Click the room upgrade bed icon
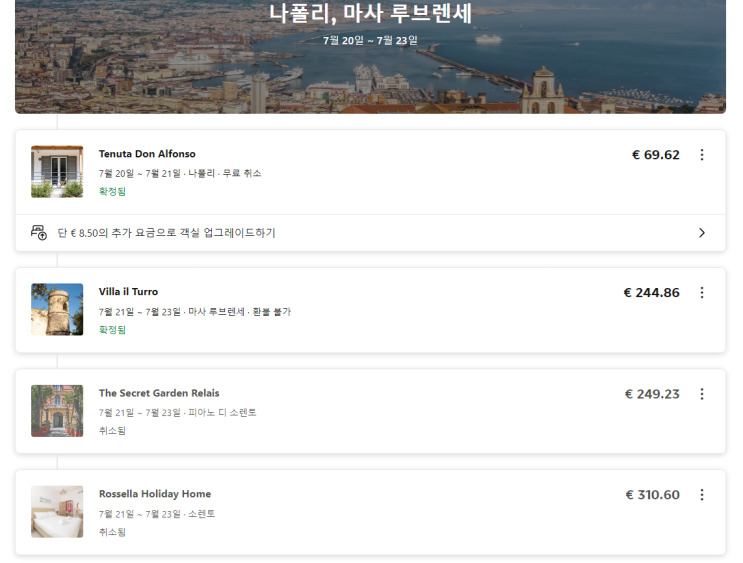Viewport: 743px width, 563px height. point(39,233)
